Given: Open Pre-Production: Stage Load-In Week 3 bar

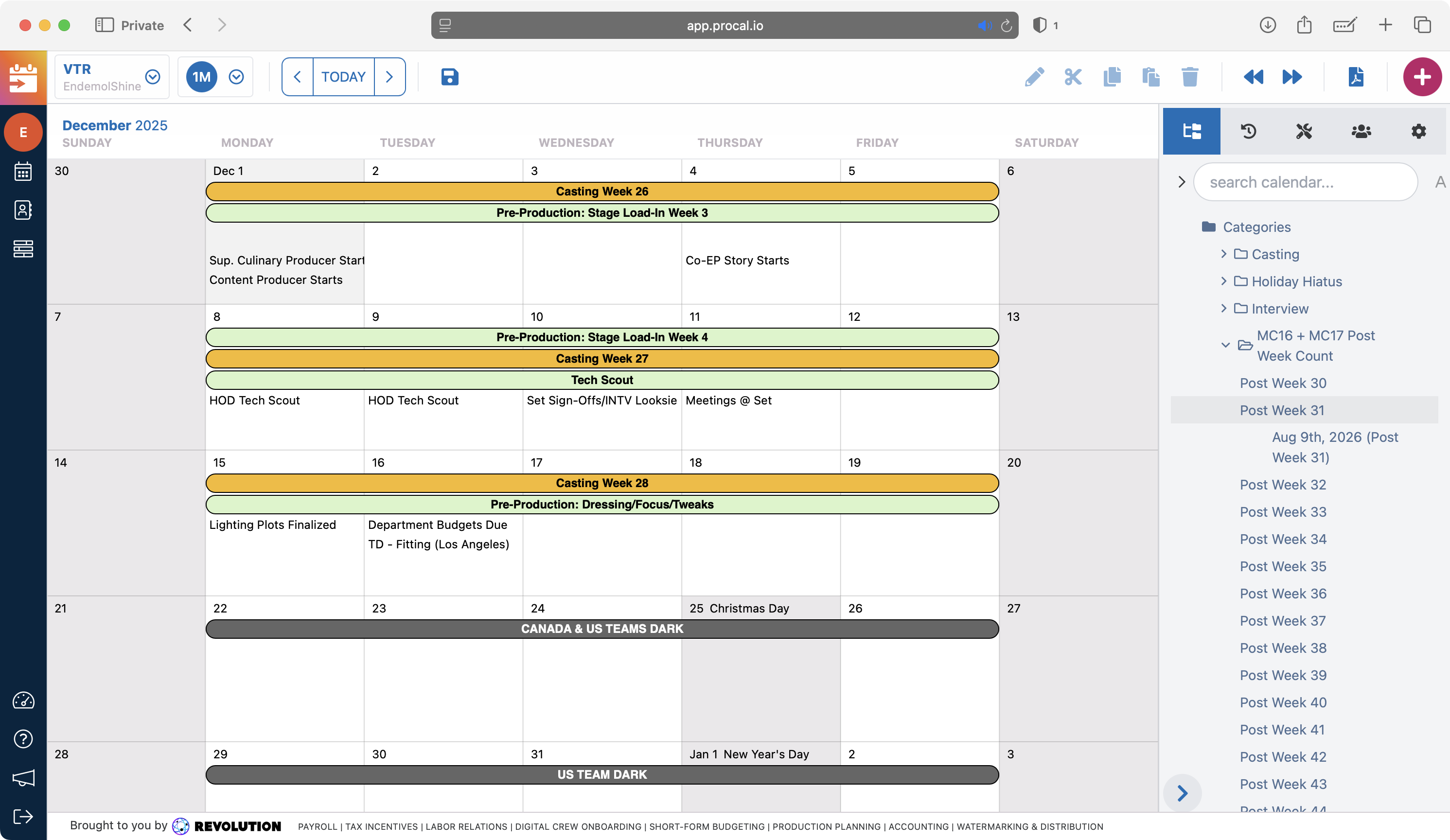Looking at the screenshot, I should tap(602, 212).
